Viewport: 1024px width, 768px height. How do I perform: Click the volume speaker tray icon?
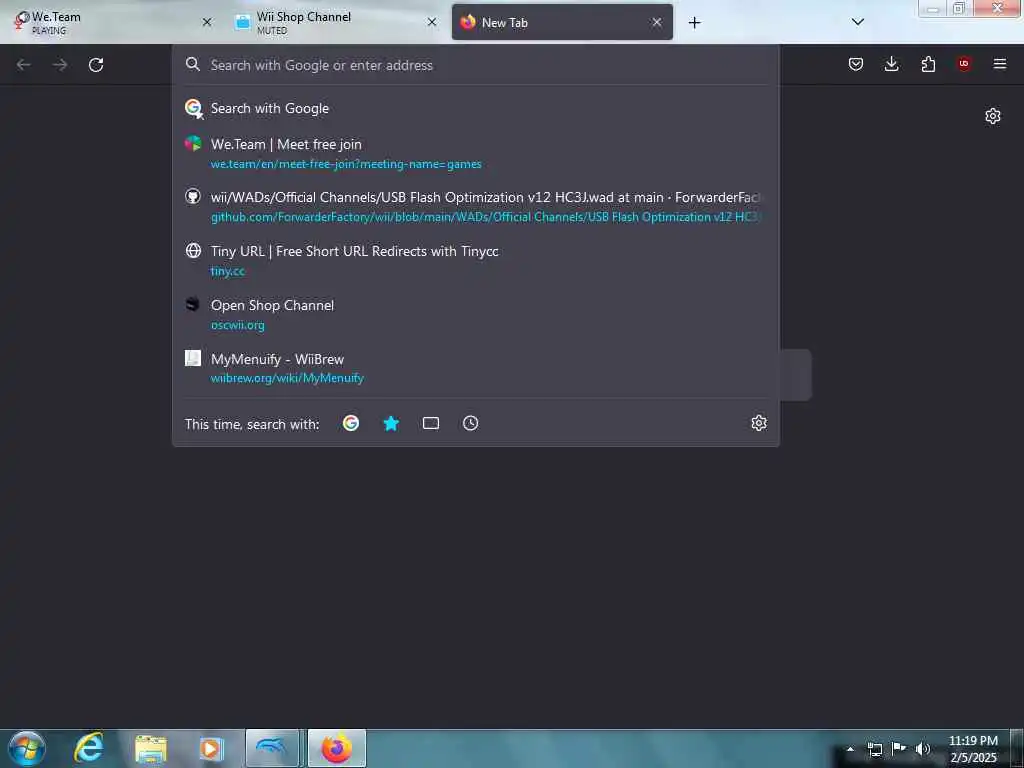[923, 749]
